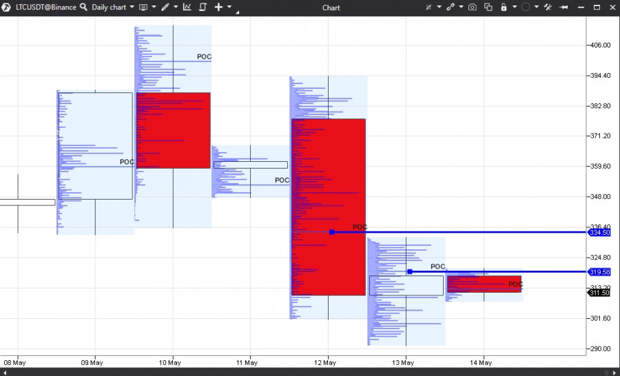
Task: Click the 08 May date label
Action: pyautogui.click(x=15, y=363)
